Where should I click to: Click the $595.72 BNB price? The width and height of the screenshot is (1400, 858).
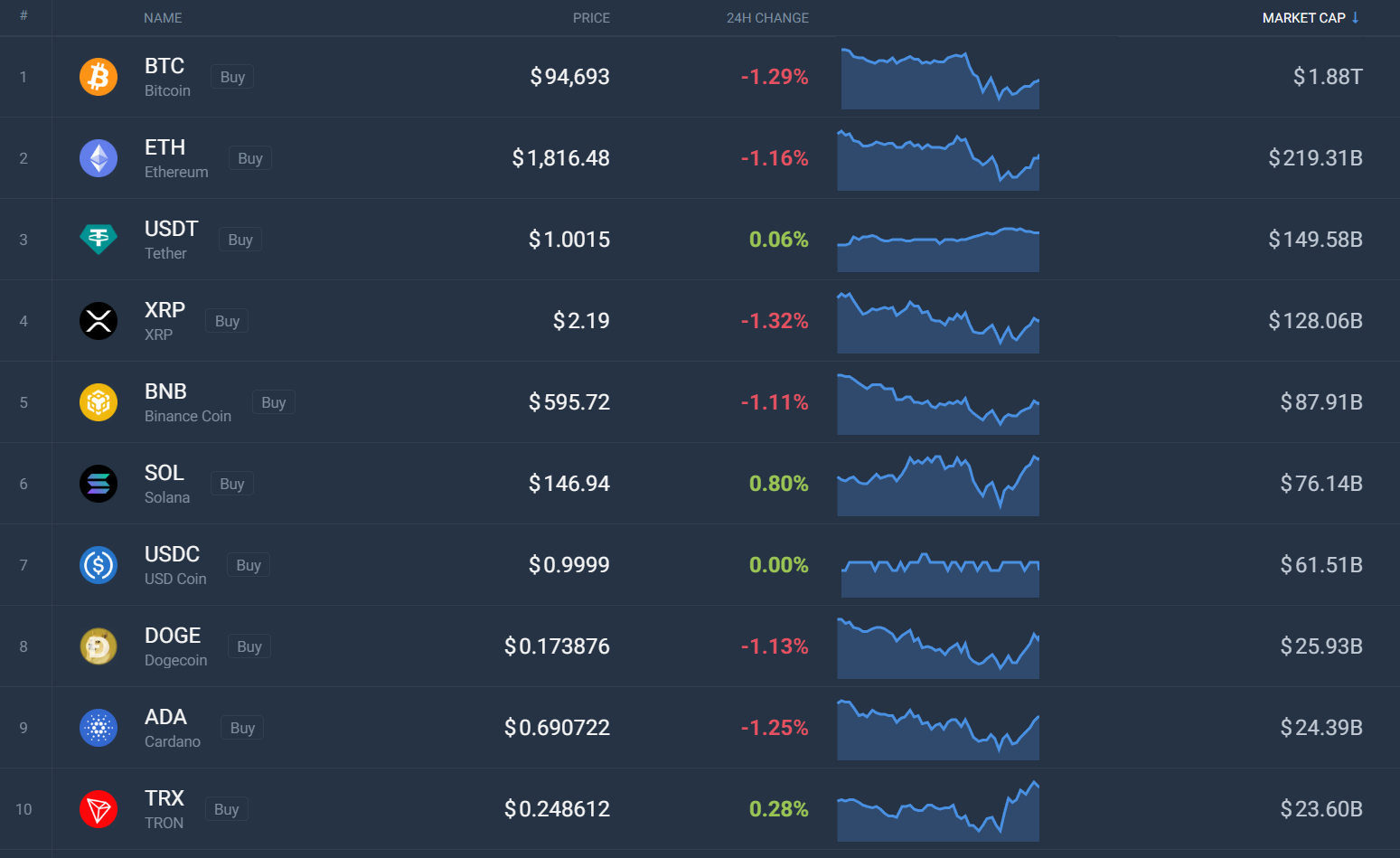pos(569,402)
